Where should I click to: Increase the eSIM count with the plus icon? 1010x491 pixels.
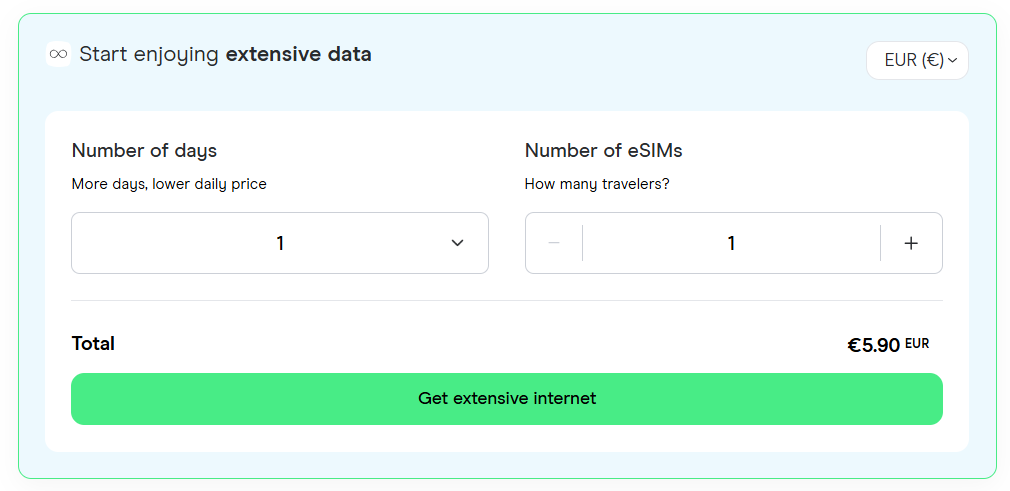click(x=911, y=243)
